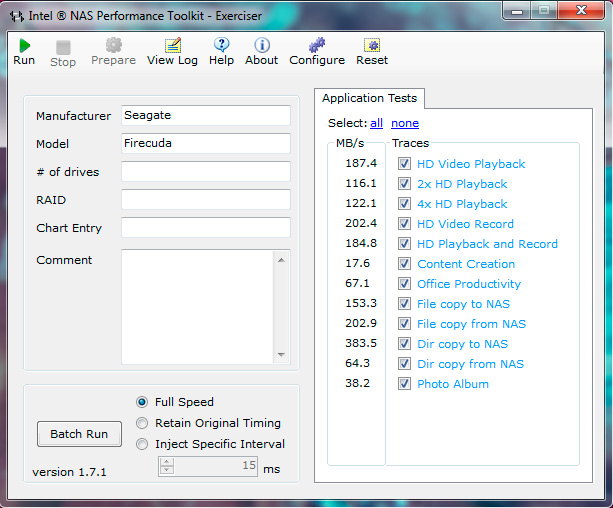Click the 'all' select link

[x=376, y=123]
